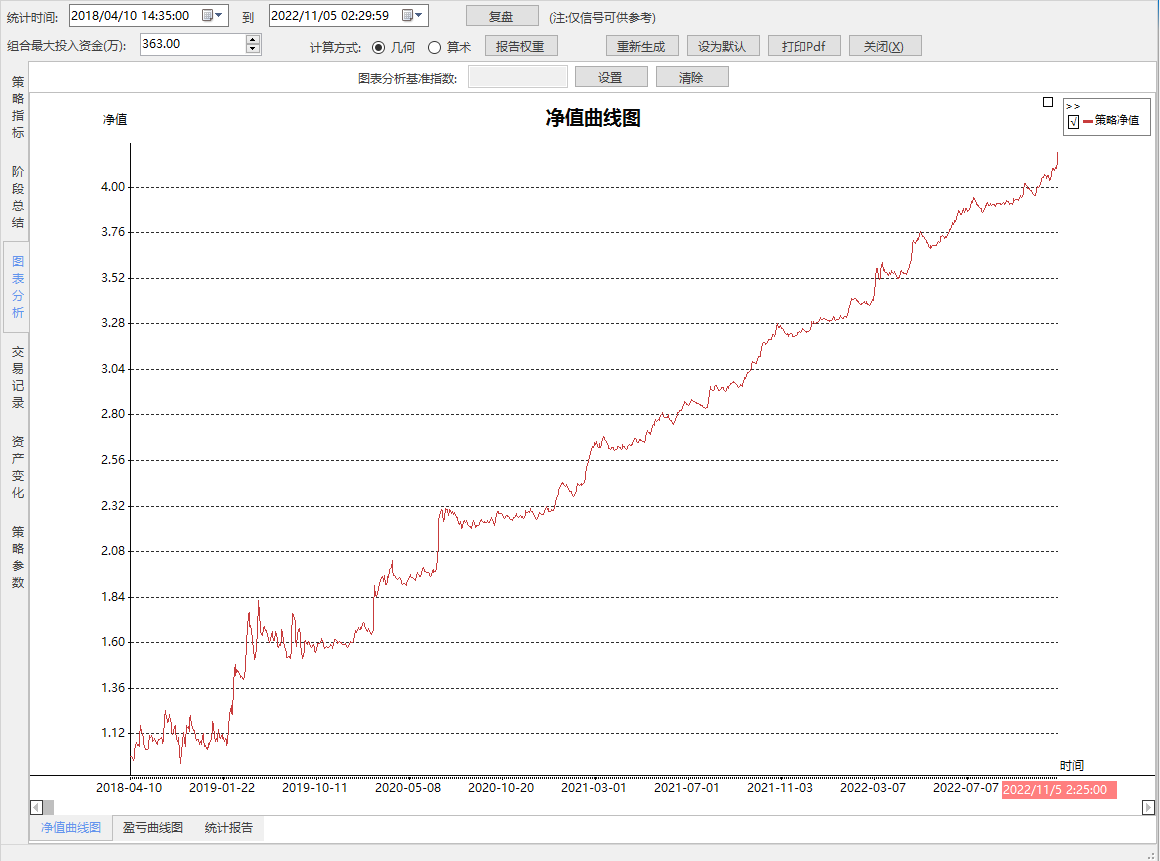Screen dimensions: 1160x861
Task: Decrease max invested capital with down arrow
Action: 252,49
